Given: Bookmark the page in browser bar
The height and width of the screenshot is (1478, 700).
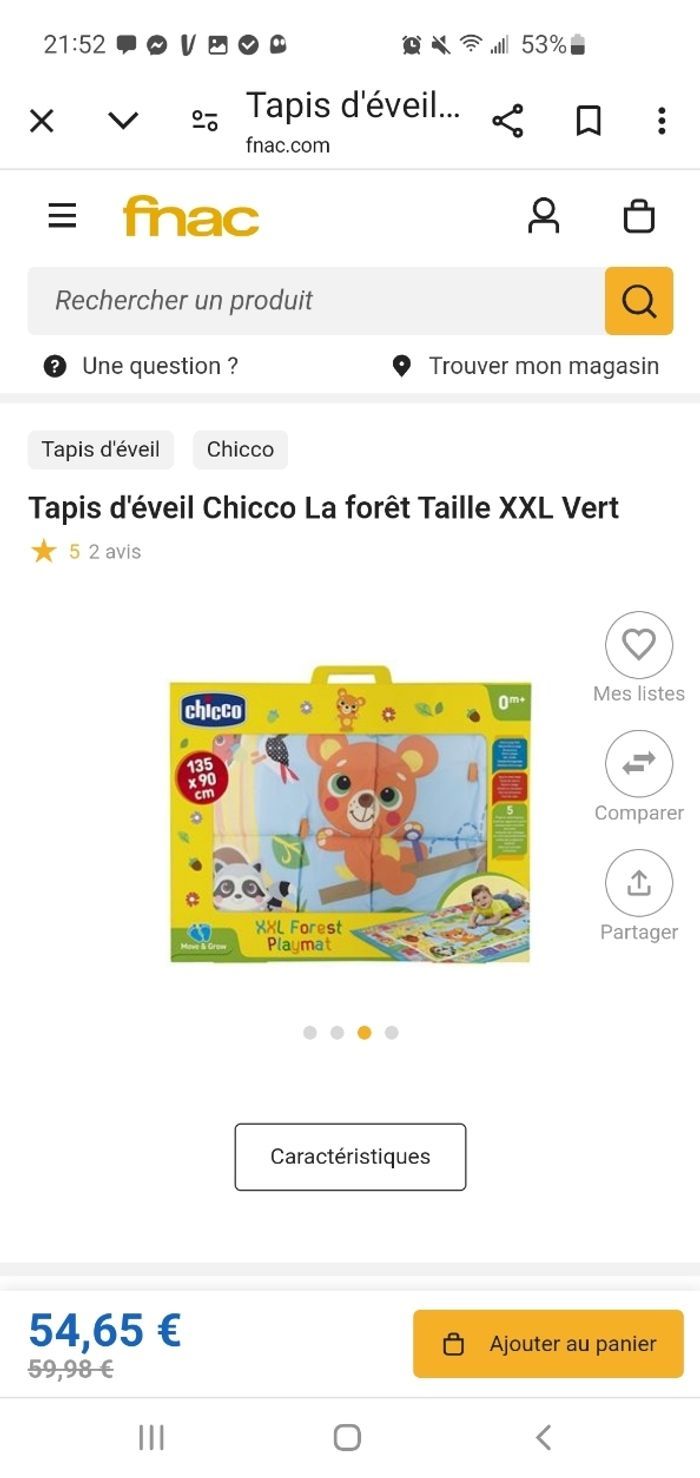Looking at the screenshot, I should [x=588, y=122].
